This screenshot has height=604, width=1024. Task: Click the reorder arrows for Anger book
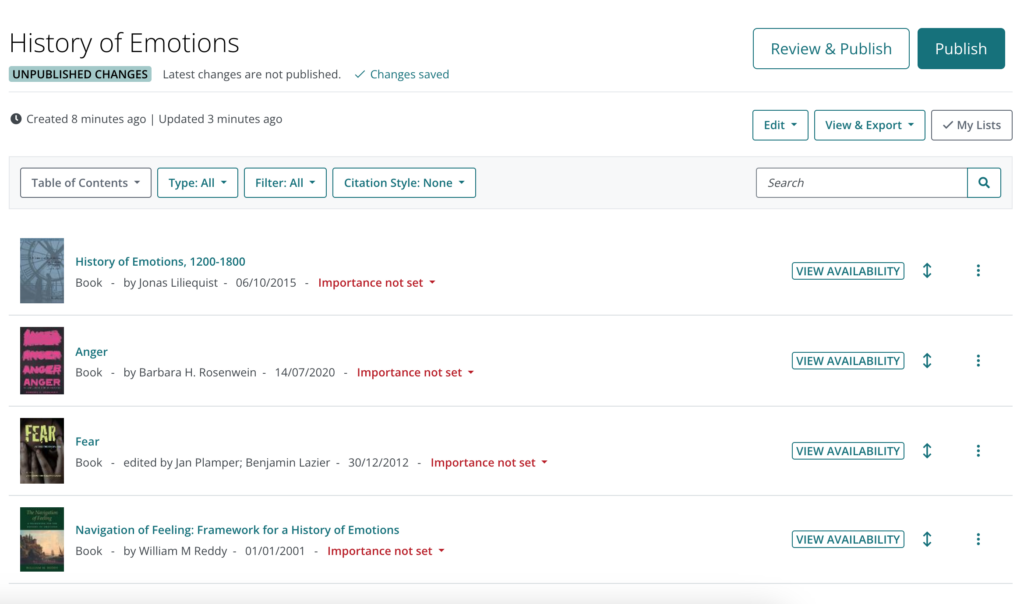tap(927, 361)
